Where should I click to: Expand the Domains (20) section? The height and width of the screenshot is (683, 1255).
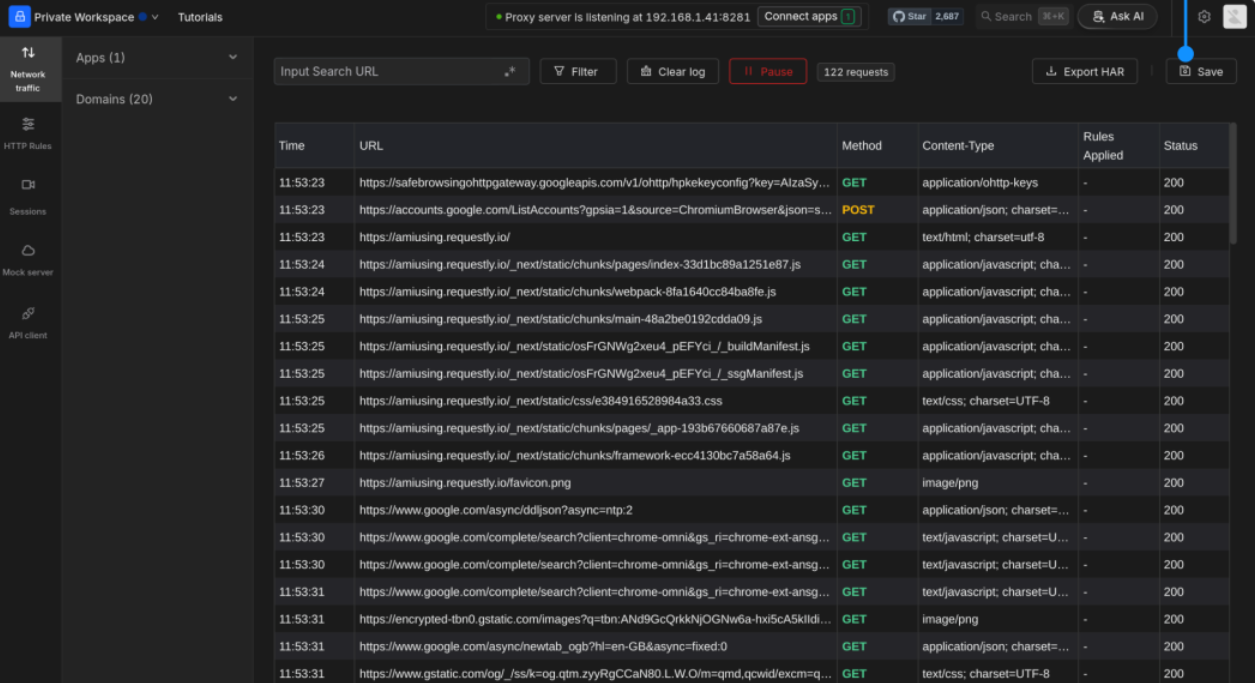click(157, 99)
